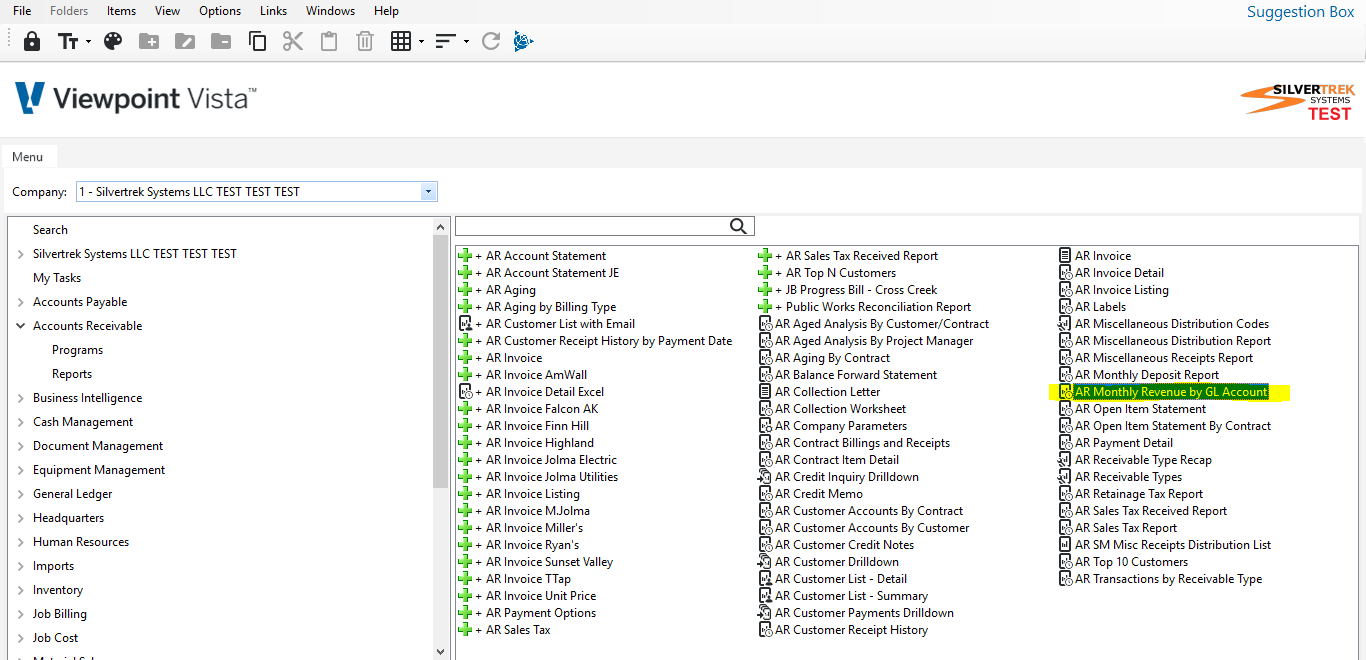The height and width of the screenshot is (660, 1366).
Task: Open the font size dropdown arrow
Action: tap(88, 42)
